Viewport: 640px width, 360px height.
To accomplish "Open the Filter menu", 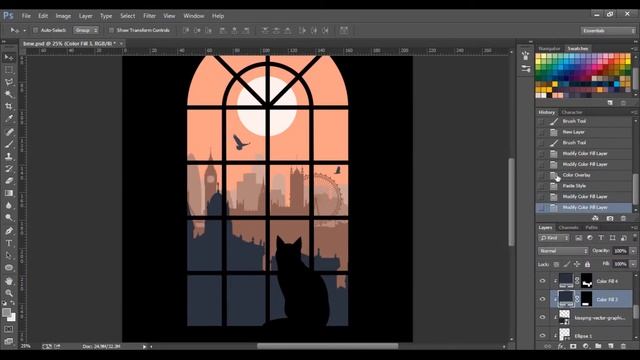I will point(149,16).
